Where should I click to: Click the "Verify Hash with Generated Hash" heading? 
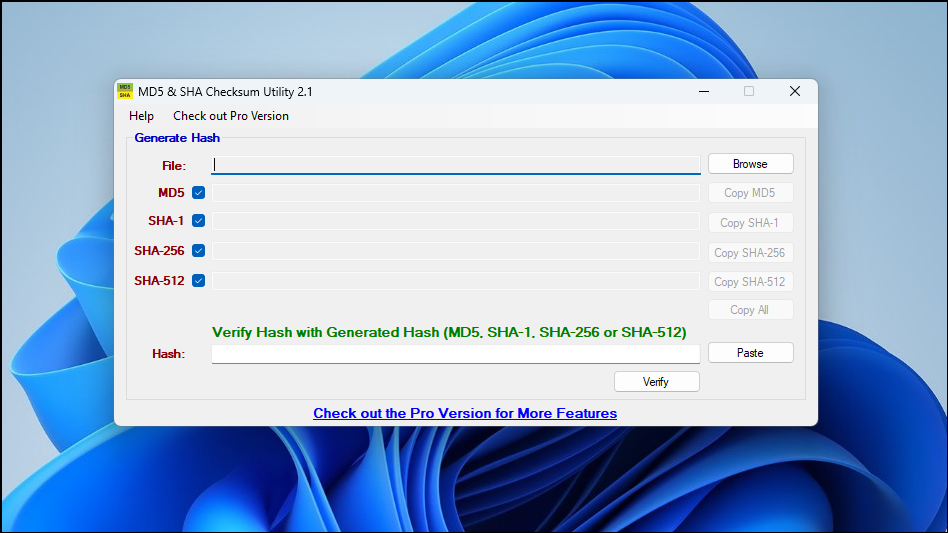pyautogui.click(x=449, y=332)
